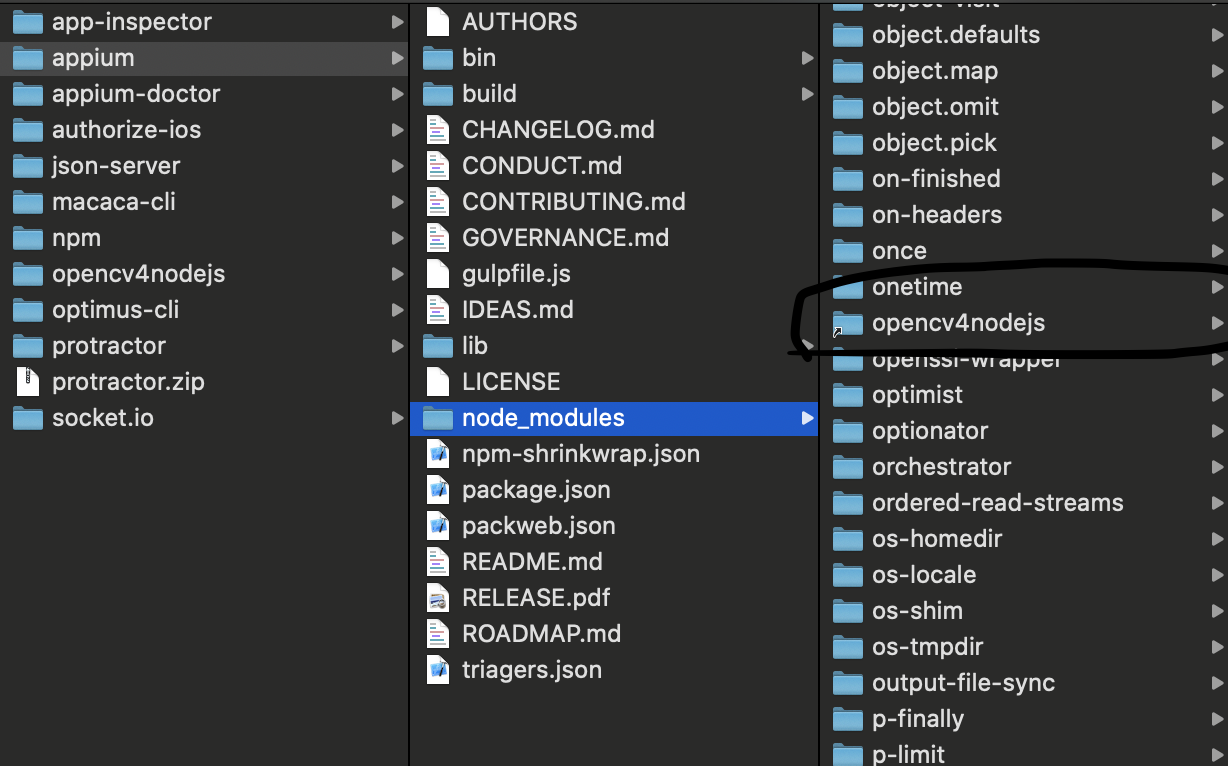Click the lib folder icon
This screenshot has height=766, width=1228.
(438, 346)
